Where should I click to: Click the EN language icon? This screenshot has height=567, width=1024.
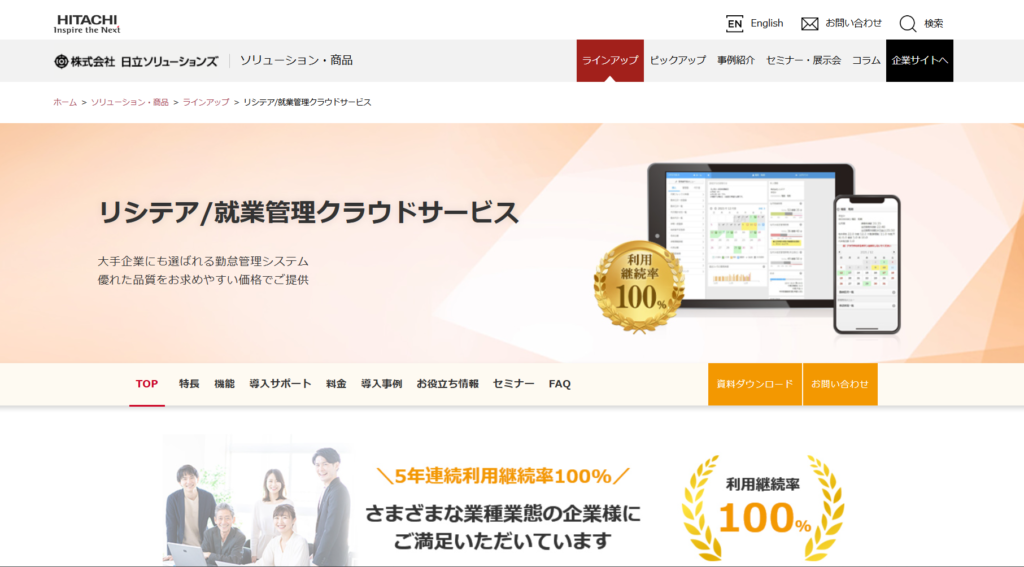[x=734, y=24]
